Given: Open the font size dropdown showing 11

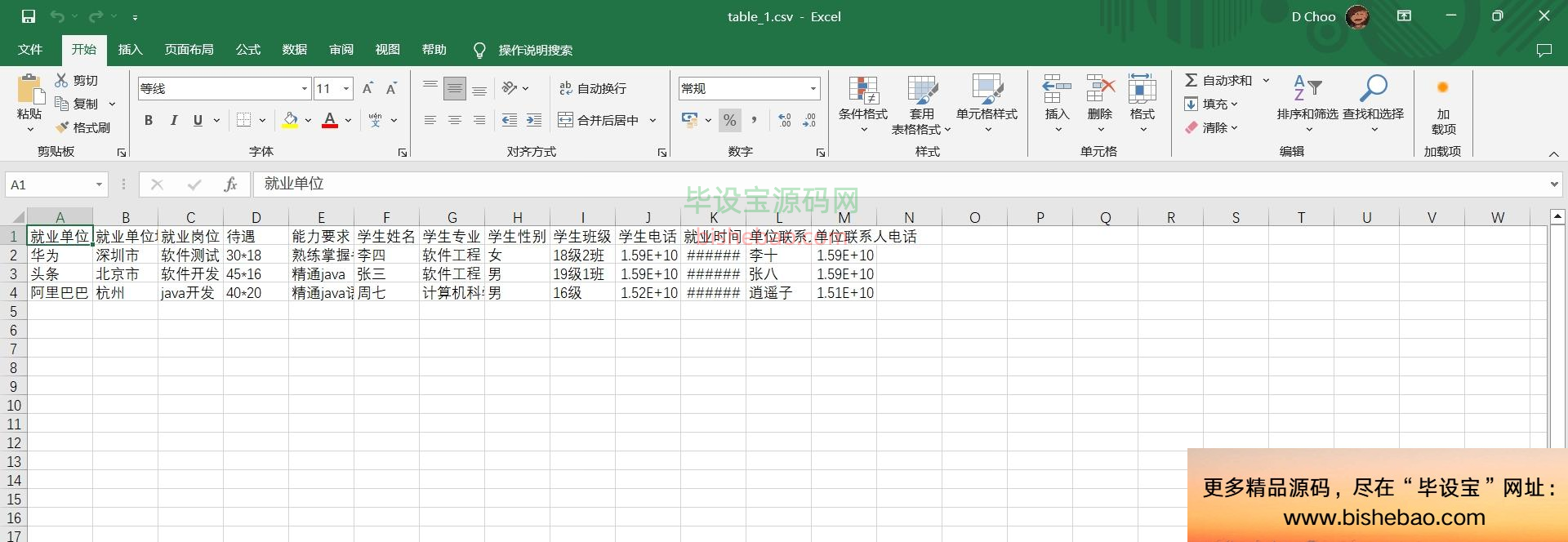Looking at the screenshot, I should pos(346,88).
